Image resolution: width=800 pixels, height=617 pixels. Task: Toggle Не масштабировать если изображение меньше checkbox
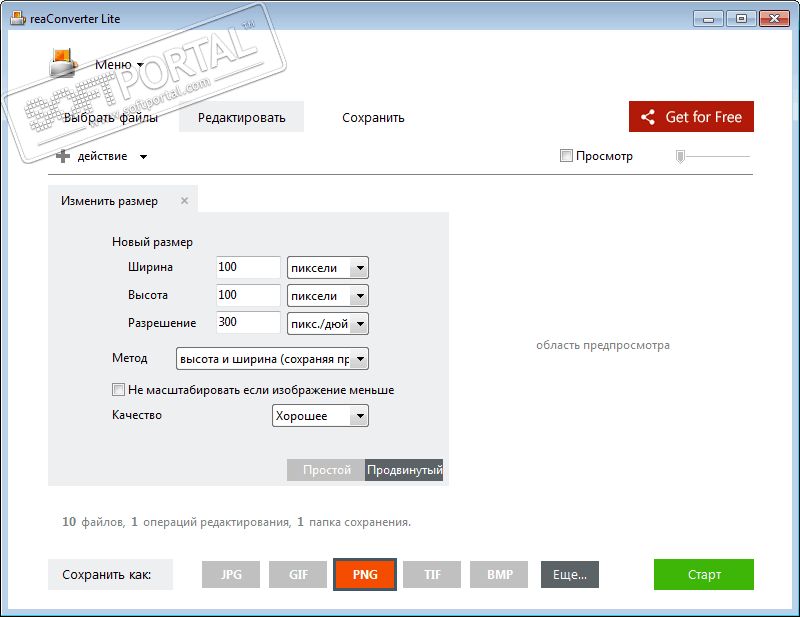[x=118, y=390]
